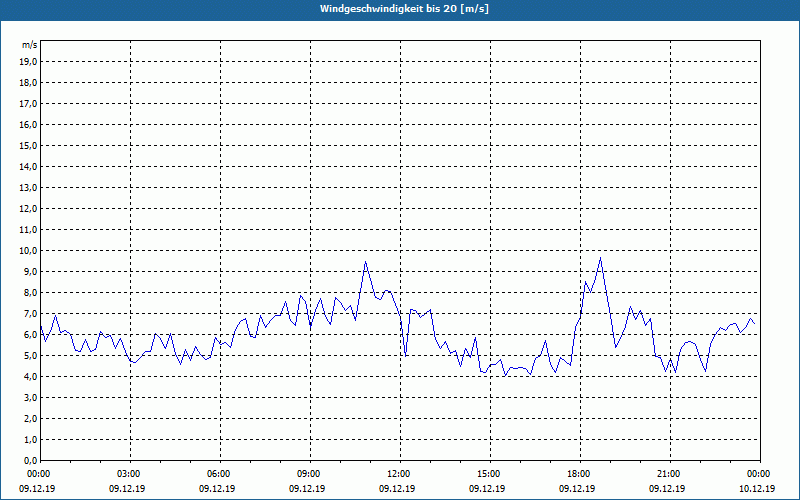Select the y-axis value '15,0'

28,145
